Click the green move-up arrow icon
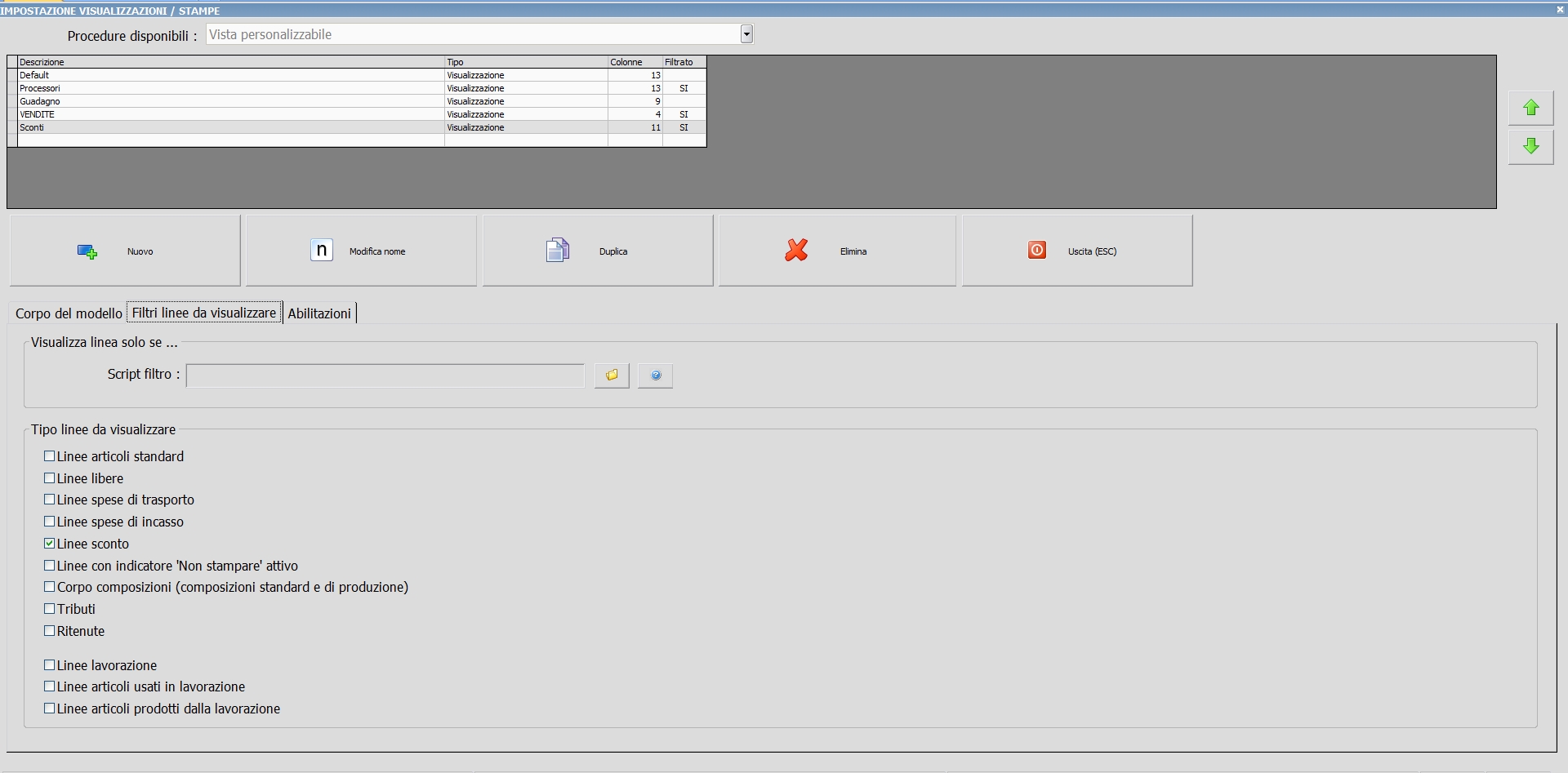This screenshot has height=773, width=1568. 1530,108
